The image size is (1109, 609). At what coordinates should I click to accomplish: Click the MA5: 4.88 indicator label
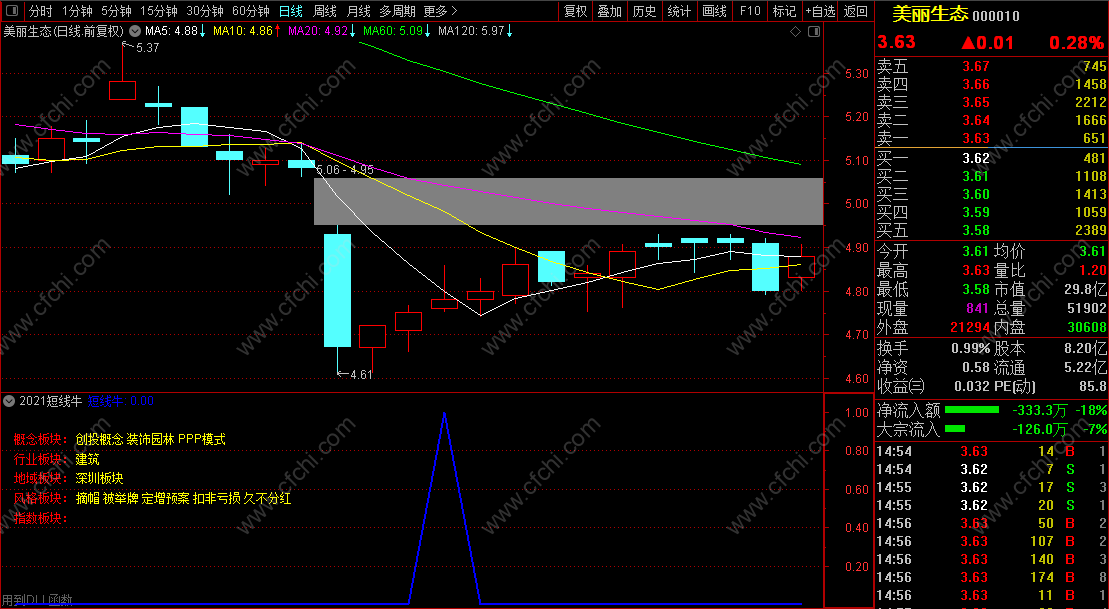[x=175, y=31]
